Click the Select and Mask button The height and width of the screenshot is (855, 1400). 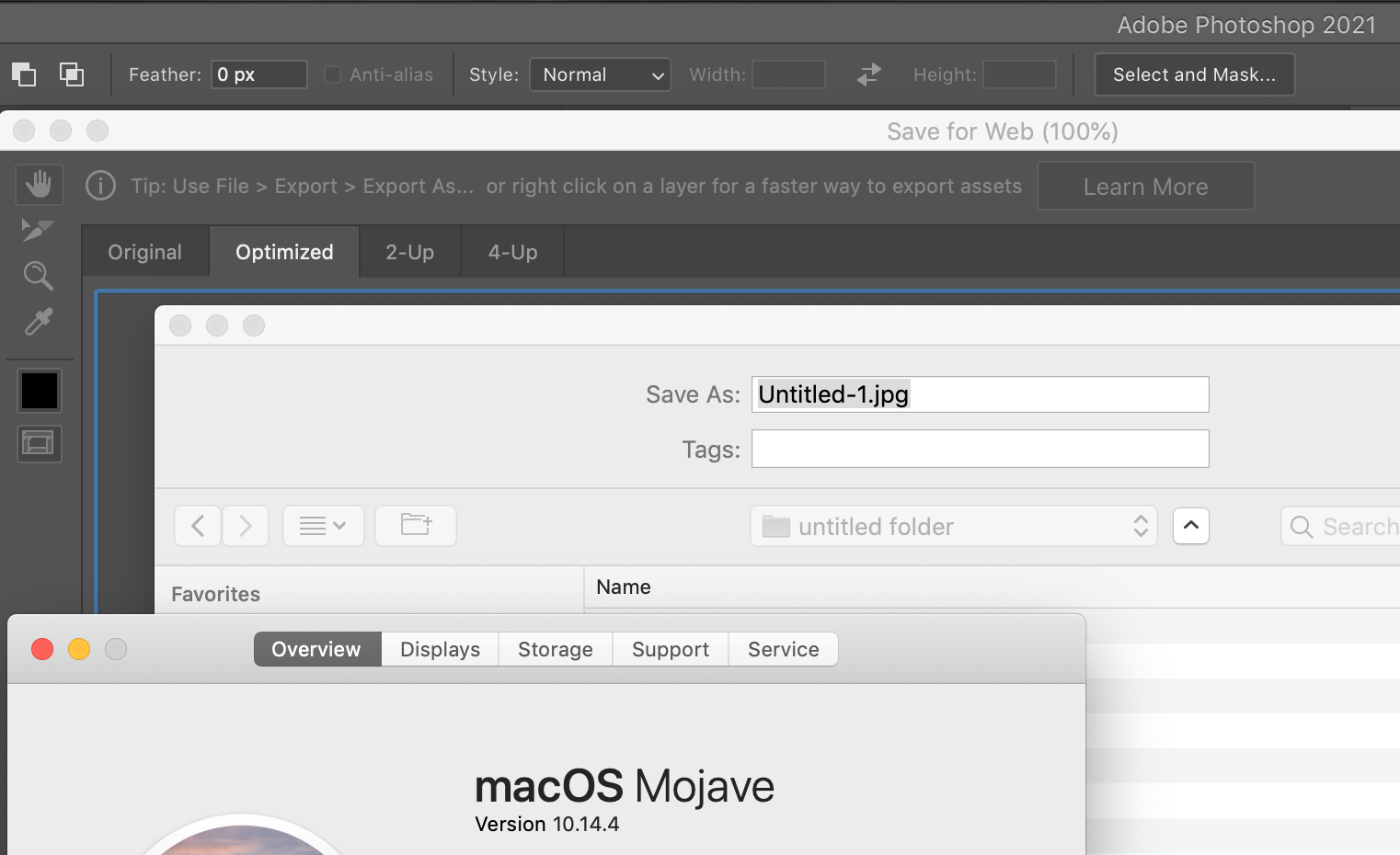[x=1194, y=74]
